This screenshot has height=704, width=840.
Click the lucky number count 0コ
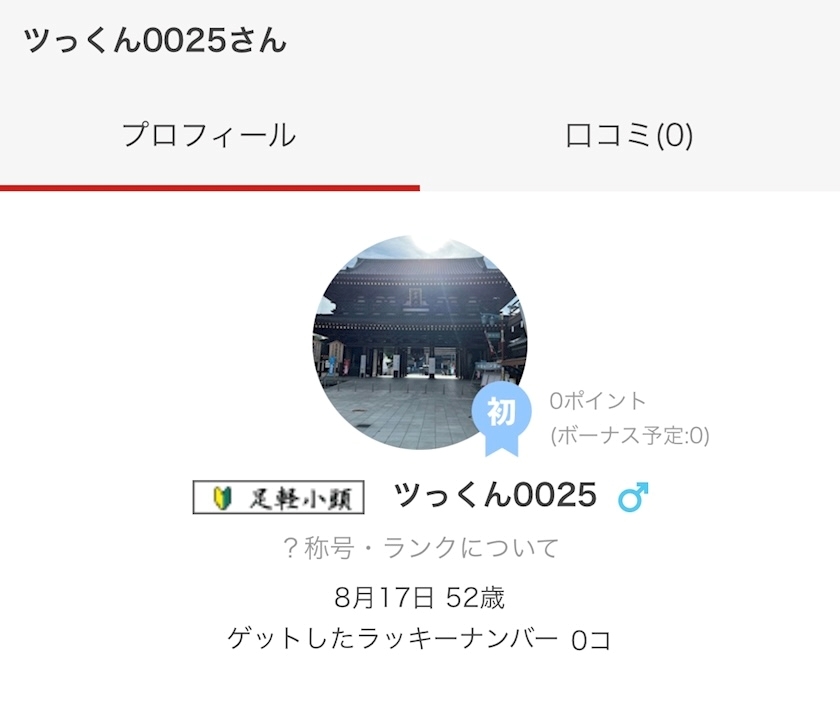click(x=591, y=640)
